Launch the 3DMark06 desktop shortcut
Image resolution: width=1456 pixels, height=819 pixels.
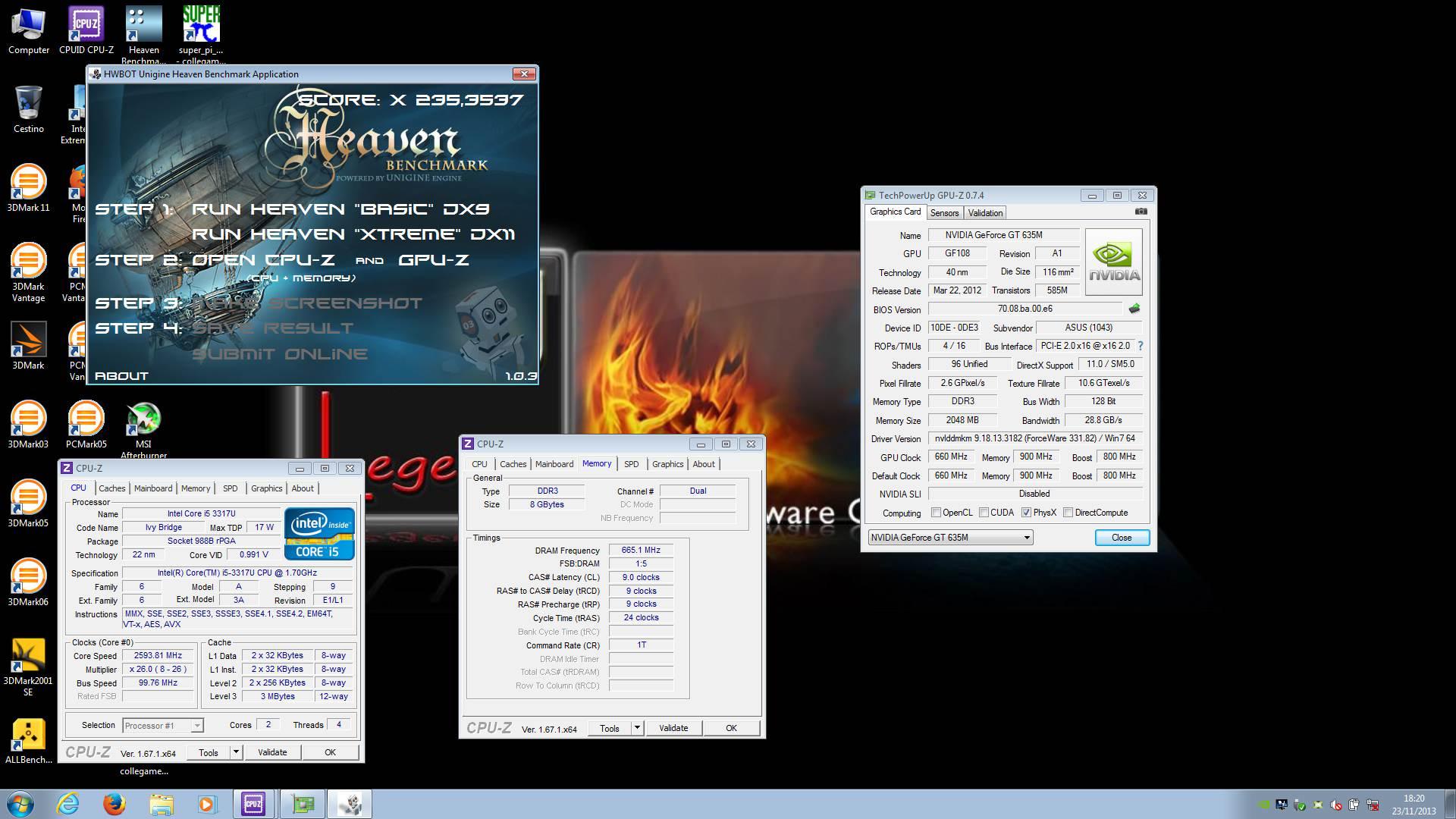pyautogui.click(x=29, y=582)
